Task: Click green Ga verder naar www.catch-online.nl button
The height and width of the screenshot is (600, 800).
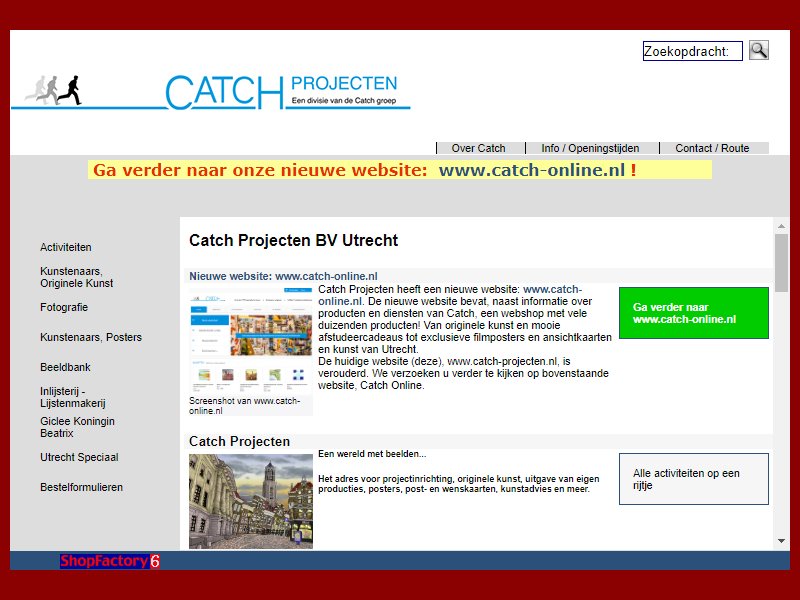Action: (x=694, y=313)
